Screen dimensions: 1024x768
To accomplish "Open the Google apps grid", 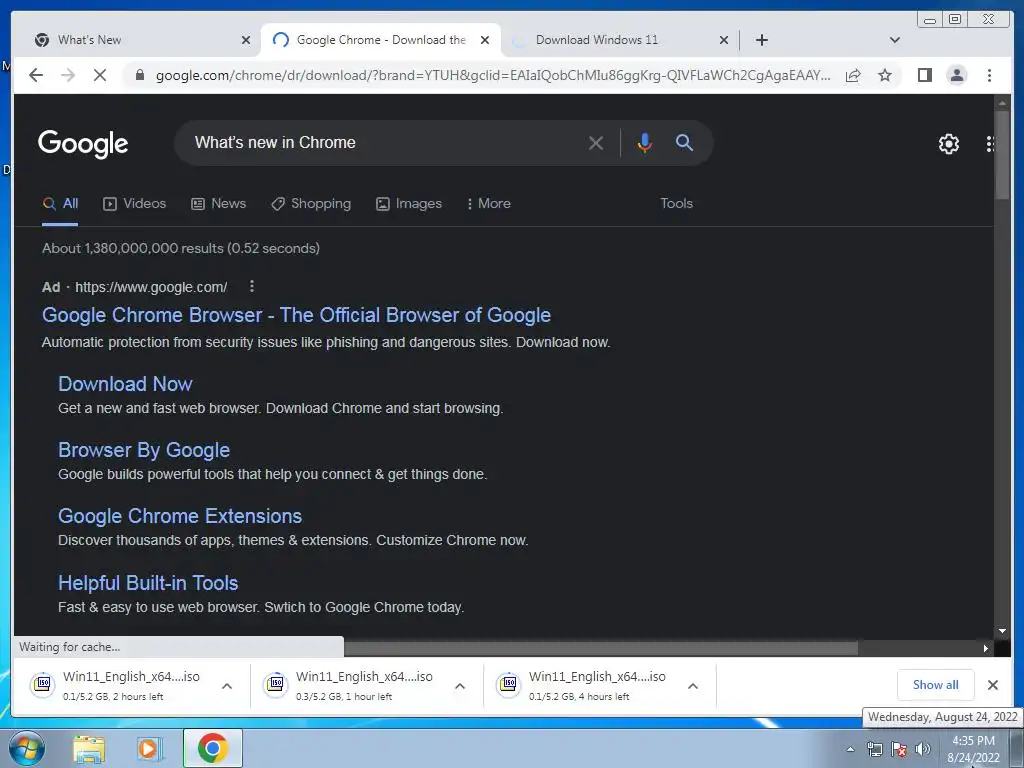I will tap(989, 144).
